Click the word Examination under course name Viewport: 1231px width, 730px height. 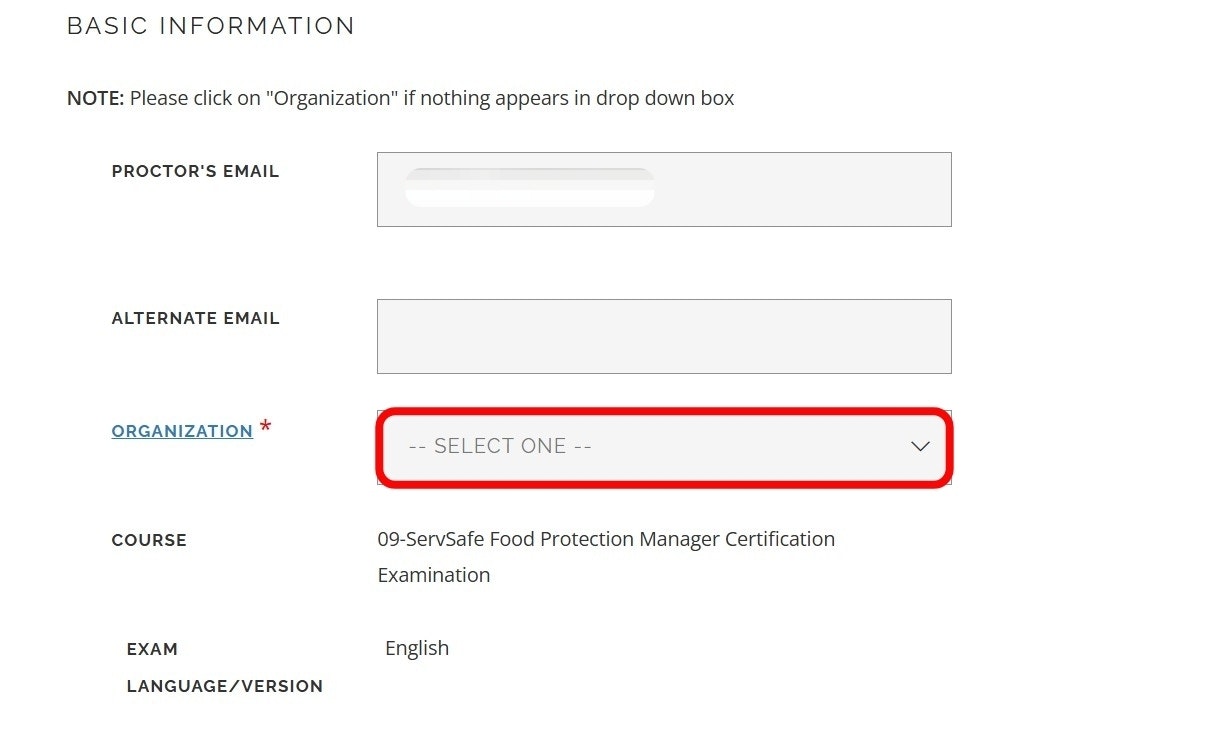pos(434,575)
